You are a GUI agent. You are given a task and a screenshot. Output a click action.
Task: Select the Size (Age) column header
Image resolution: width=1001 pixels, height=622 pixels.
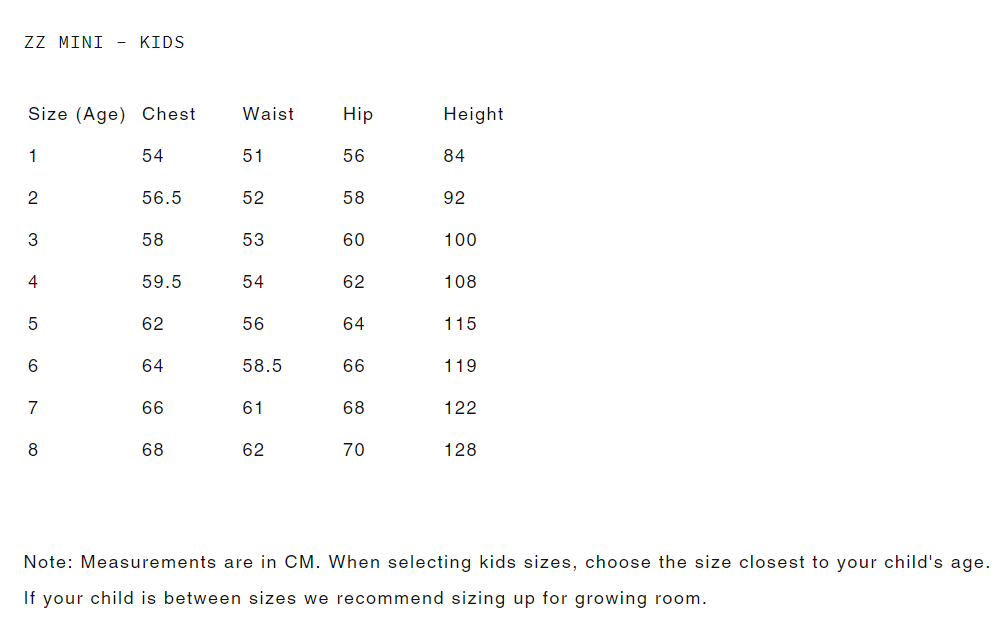tap(77, 114)
